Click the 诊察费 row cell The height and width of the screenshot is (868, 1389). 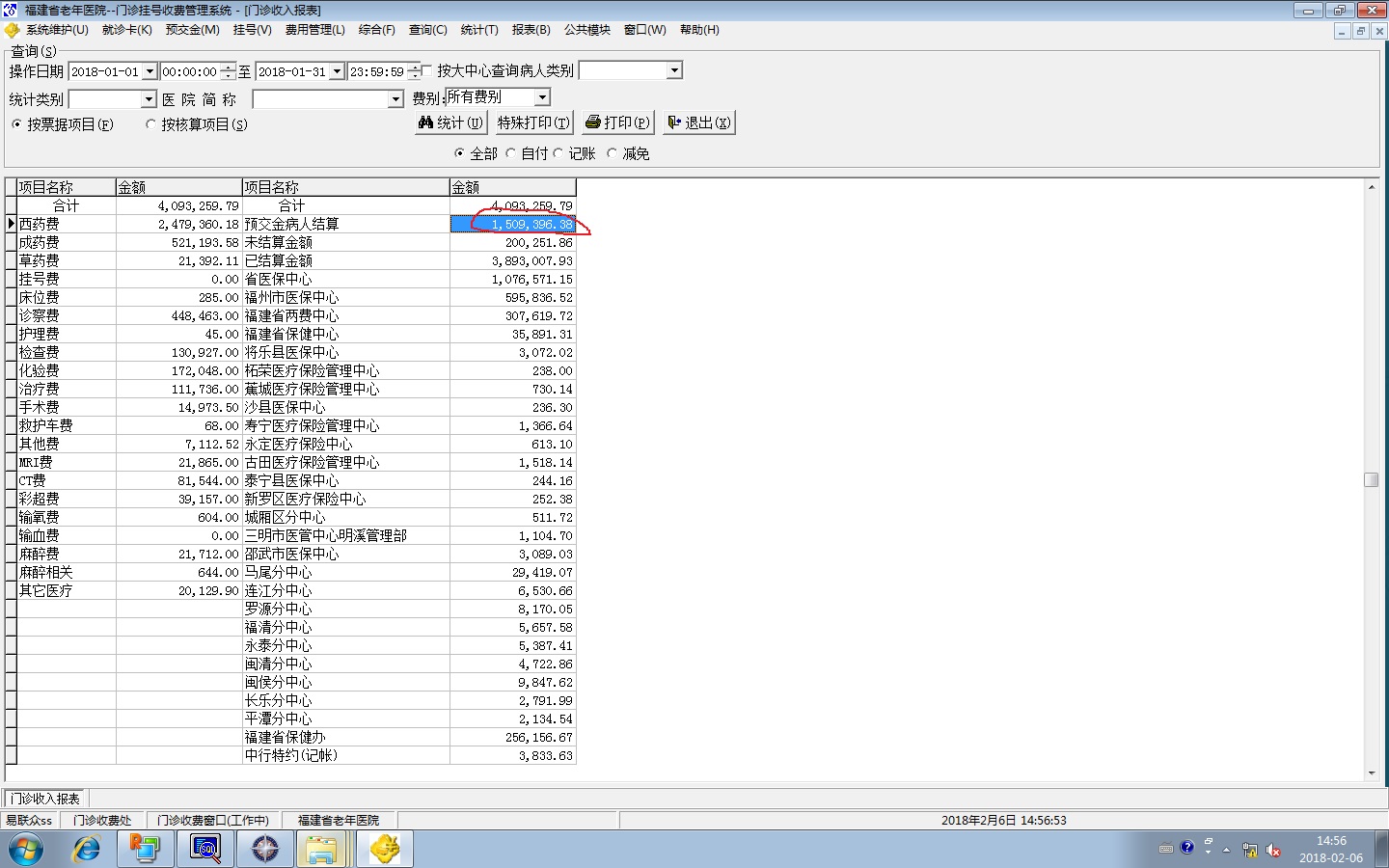click(x=66, y=315)
